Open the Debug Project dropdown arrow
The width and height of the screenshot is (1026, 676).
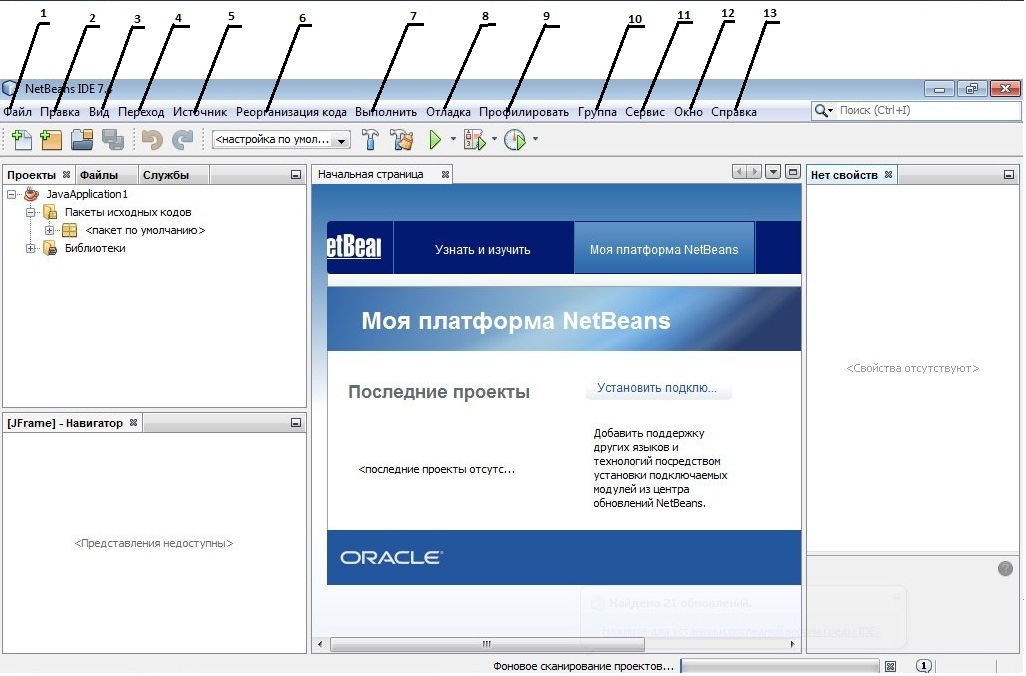(x=494, y=139)
